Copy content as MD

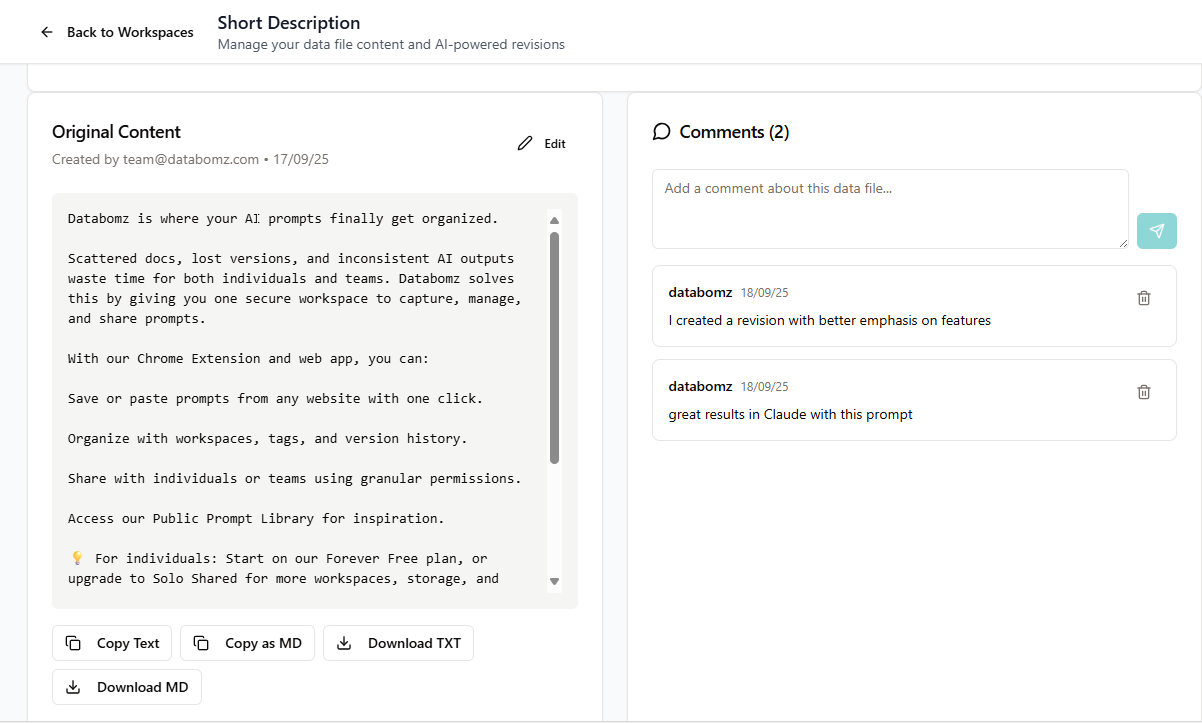pyautogui.click(x=248, y=643)
